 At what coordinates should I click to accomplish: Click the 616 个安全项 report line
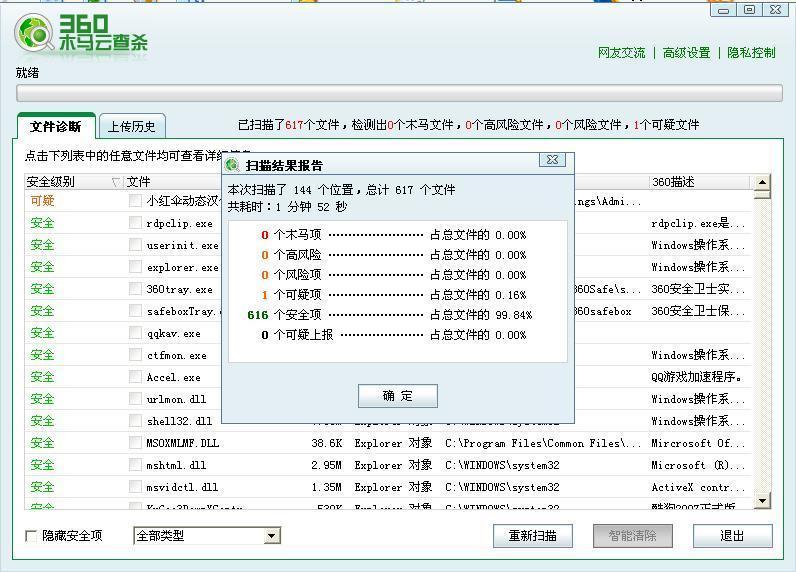[389, 315]
